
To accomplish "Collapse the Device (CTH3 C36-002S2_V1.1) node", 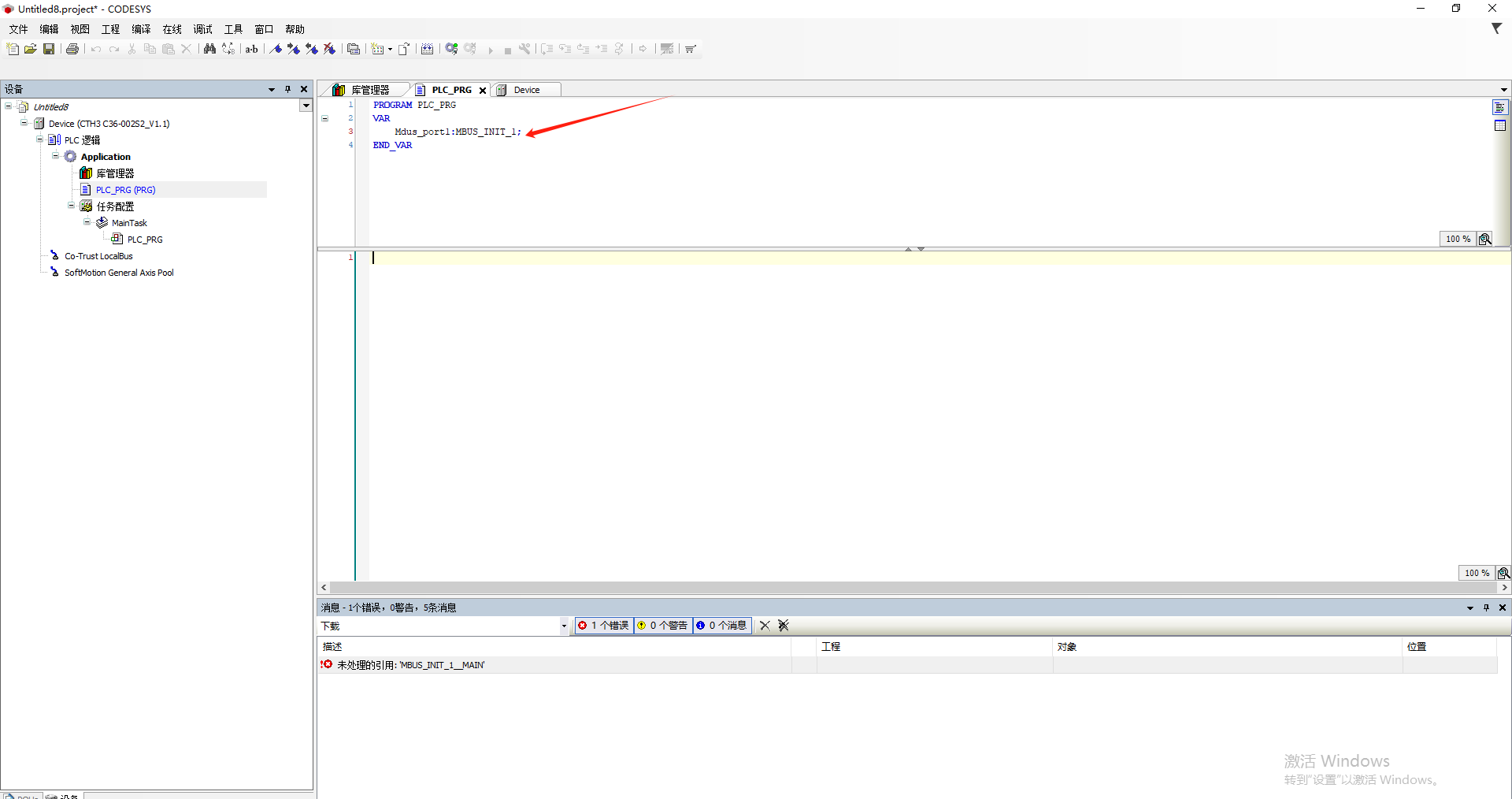I will [24, 123].
